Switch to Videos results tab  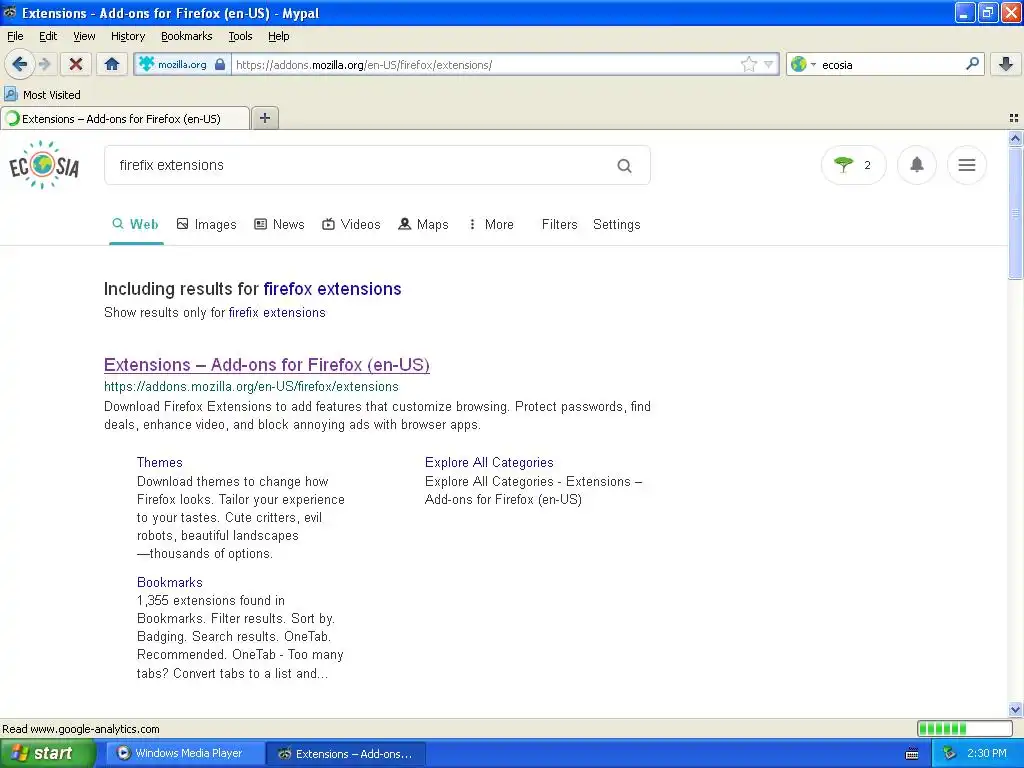click(x=351, y=225)
